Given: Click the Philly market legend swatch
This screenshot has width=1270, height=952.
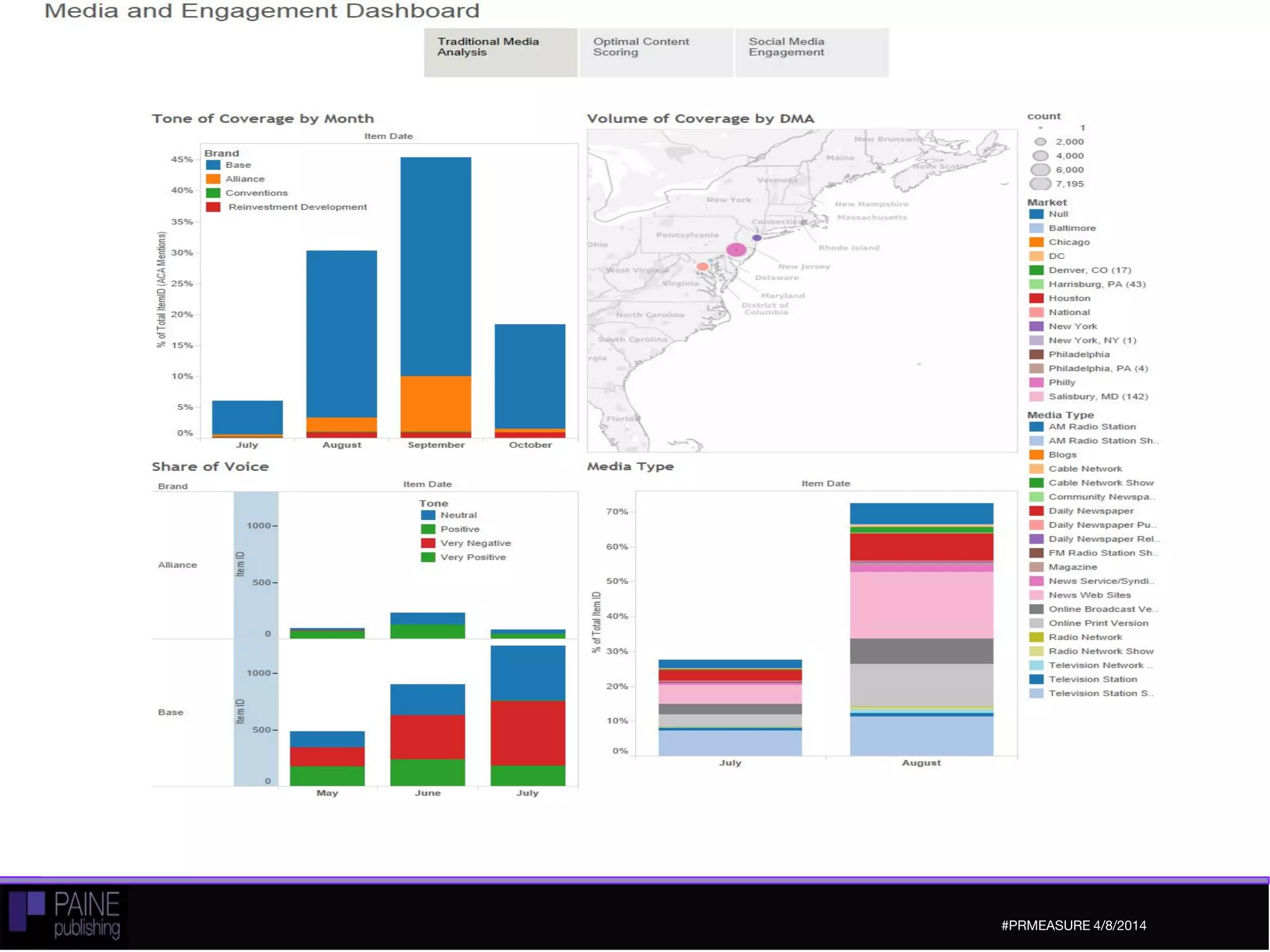Looking at the screenshot, I should [1036, 382].
